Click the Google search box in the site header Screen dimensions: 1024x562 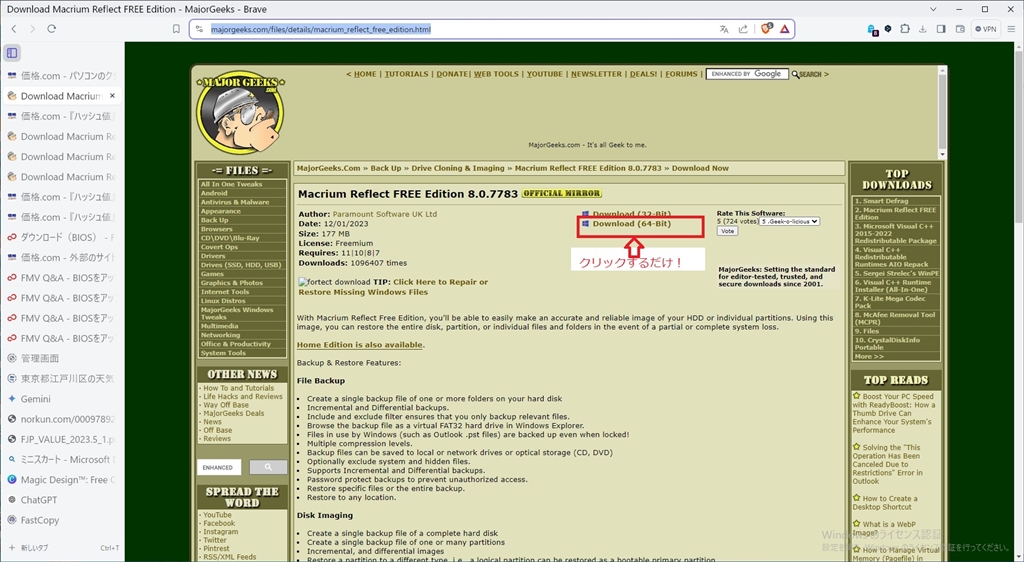click(747, 74)
